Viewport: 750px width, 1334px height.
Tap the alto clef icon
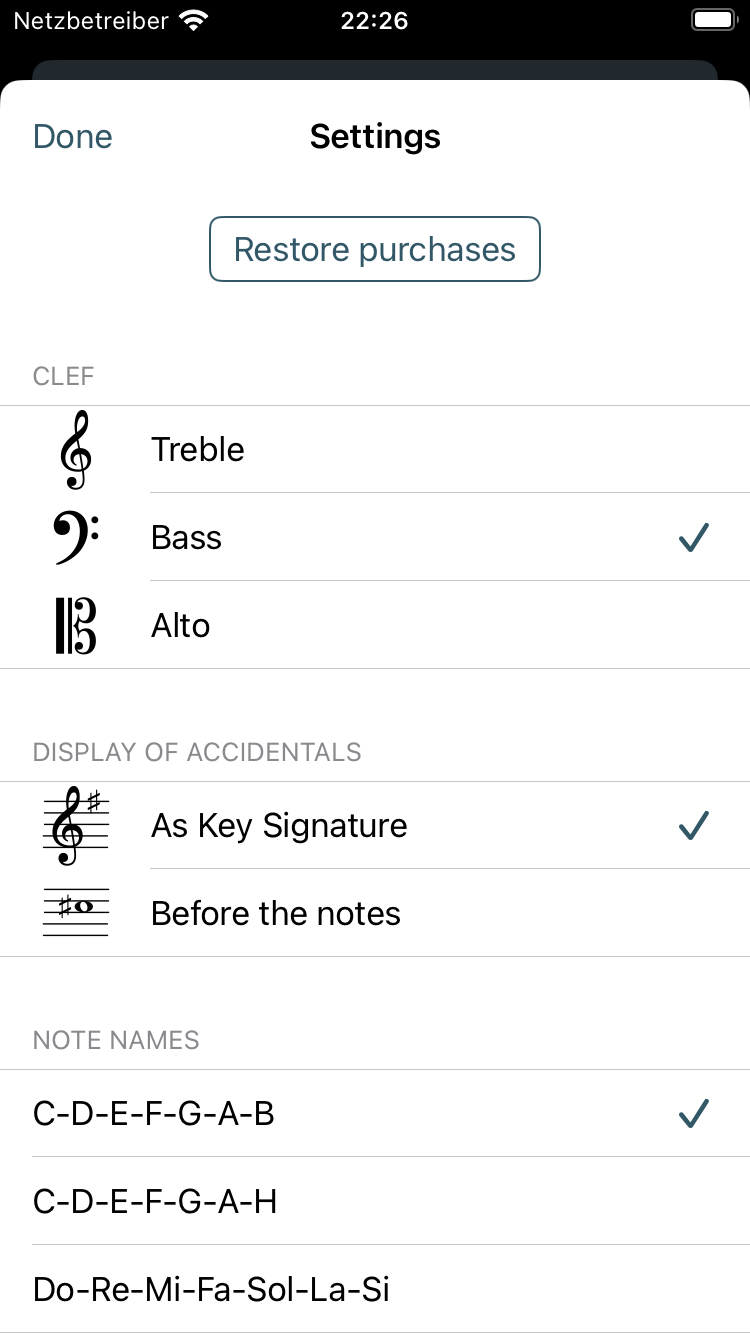75,626
